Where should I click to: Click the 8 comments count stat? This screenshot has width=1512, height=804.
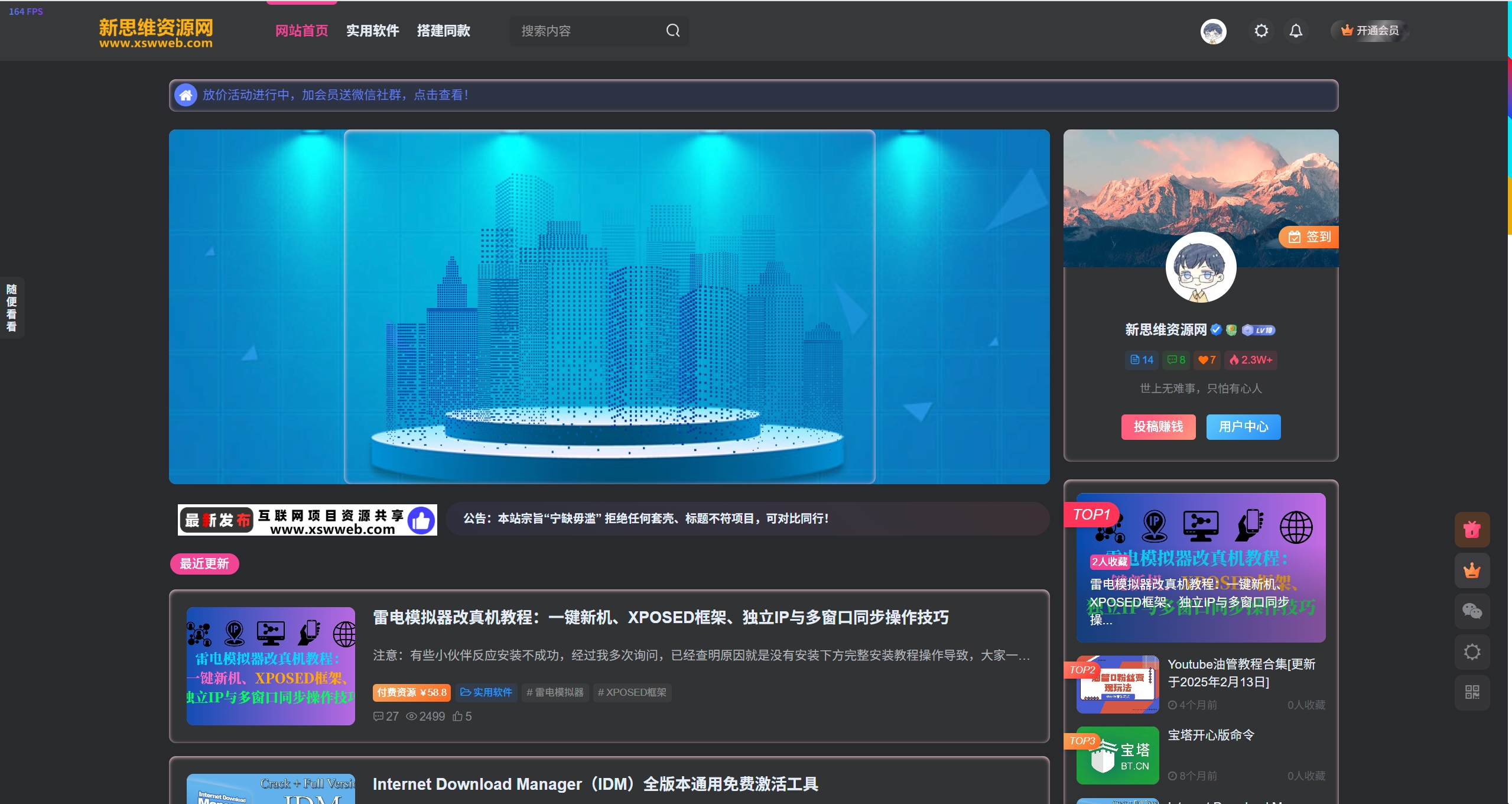(1176, 360)
